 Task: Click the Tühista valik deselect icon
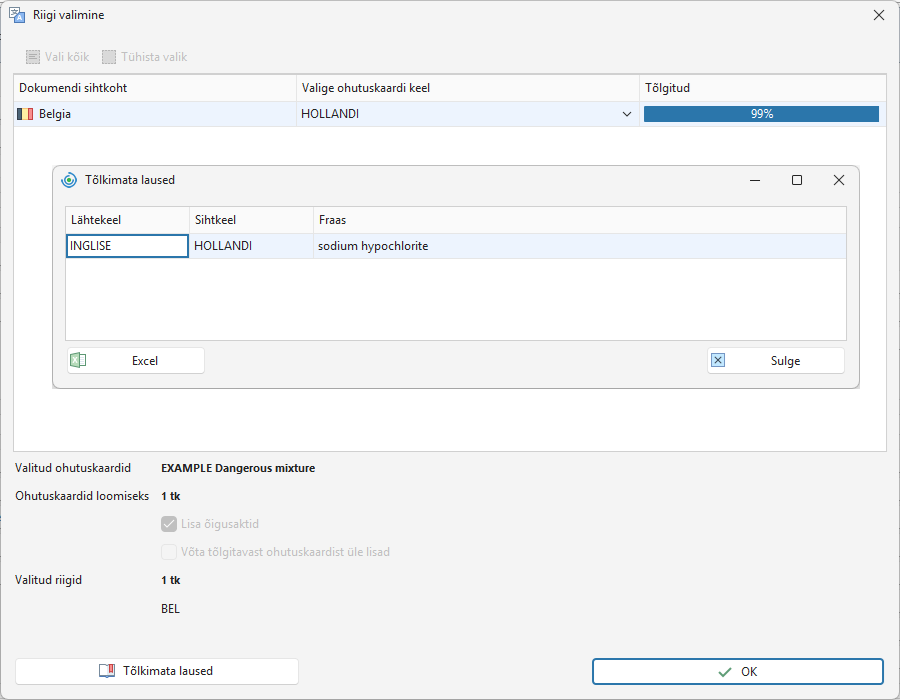point(109,57)
